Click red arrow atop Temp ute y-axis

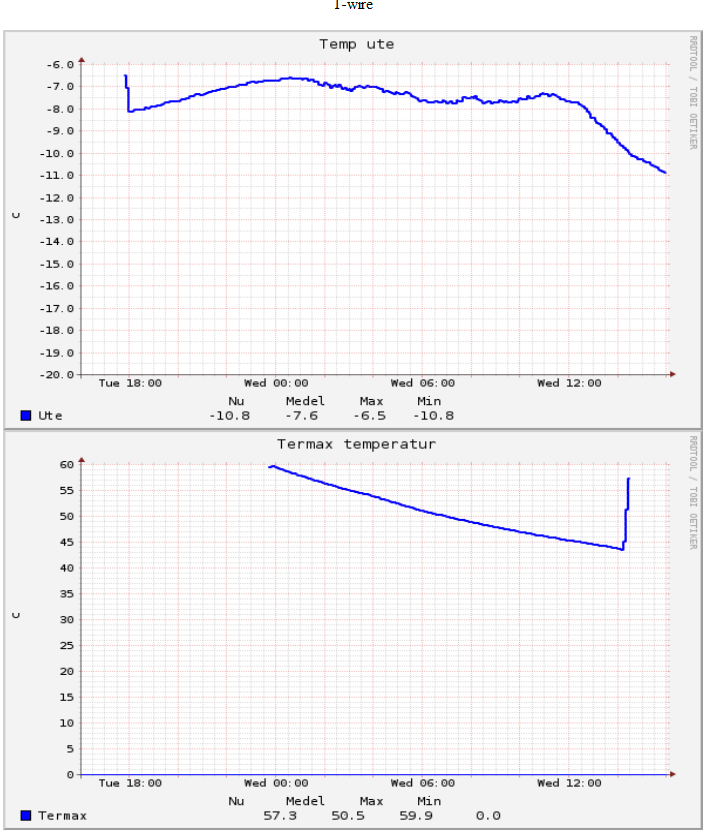click(82, 60)
